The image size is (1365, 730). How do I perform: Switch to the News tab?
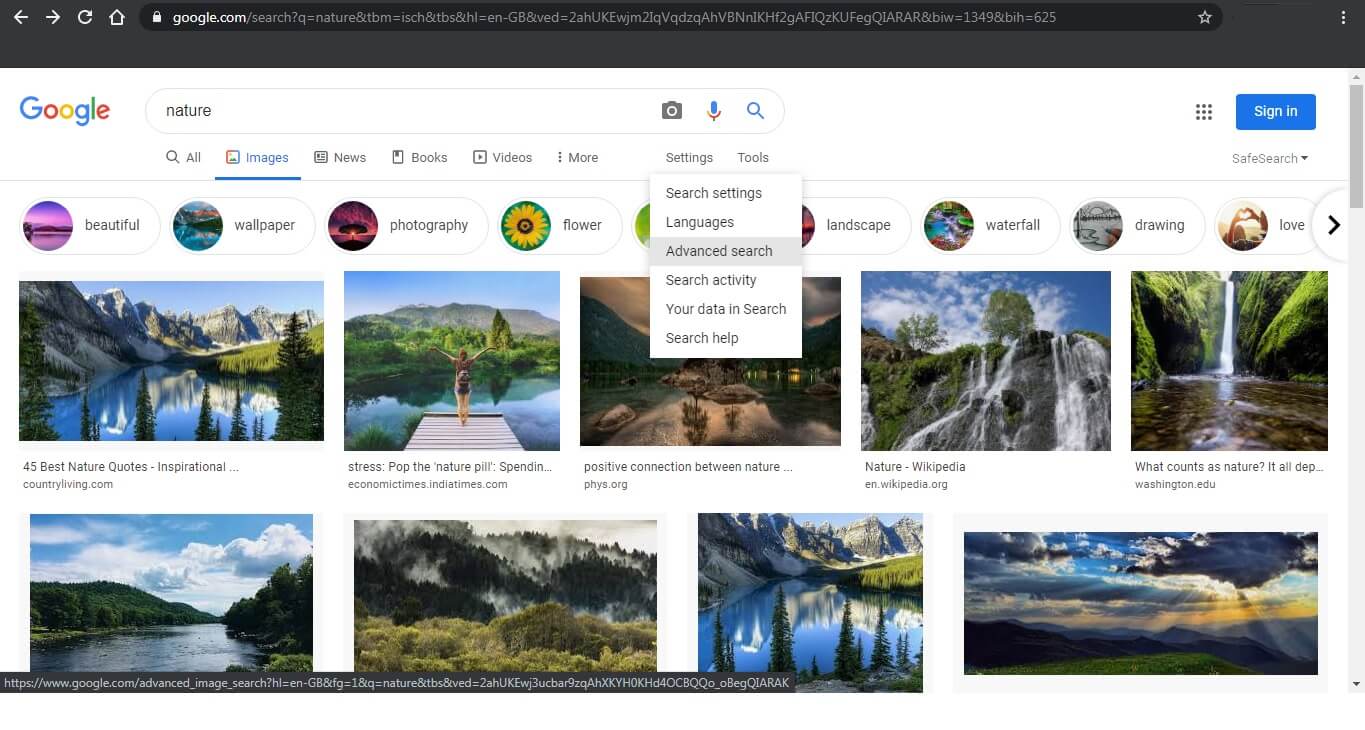[x=340, y=157]
